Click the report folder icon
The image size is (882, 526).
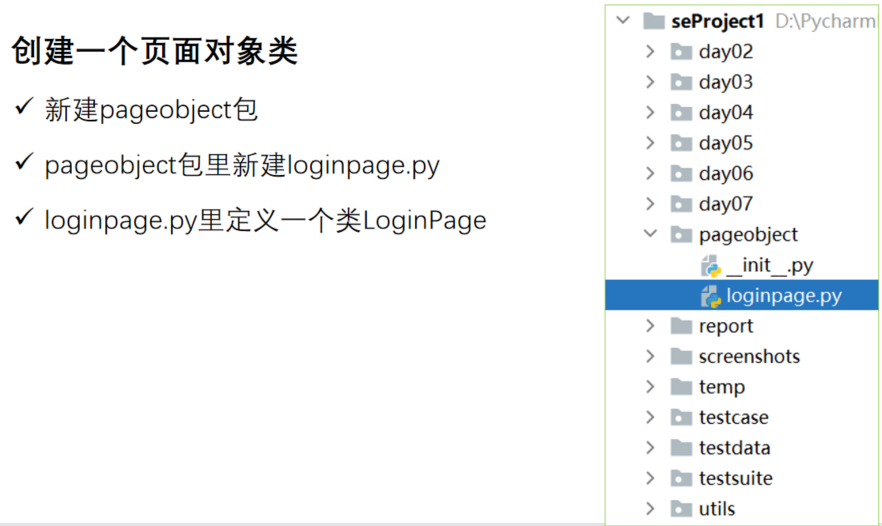[682, 326]
